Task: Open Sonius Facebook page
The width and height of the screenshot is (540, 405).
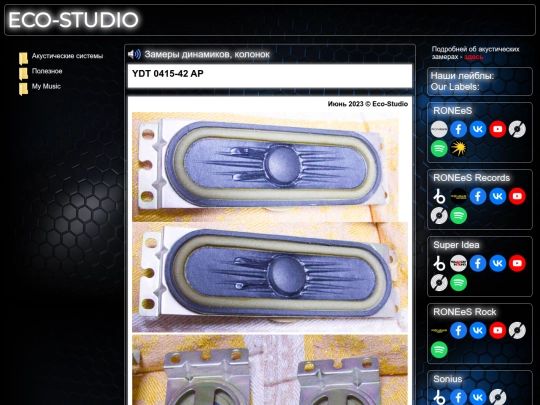Action: pos(458,397)
